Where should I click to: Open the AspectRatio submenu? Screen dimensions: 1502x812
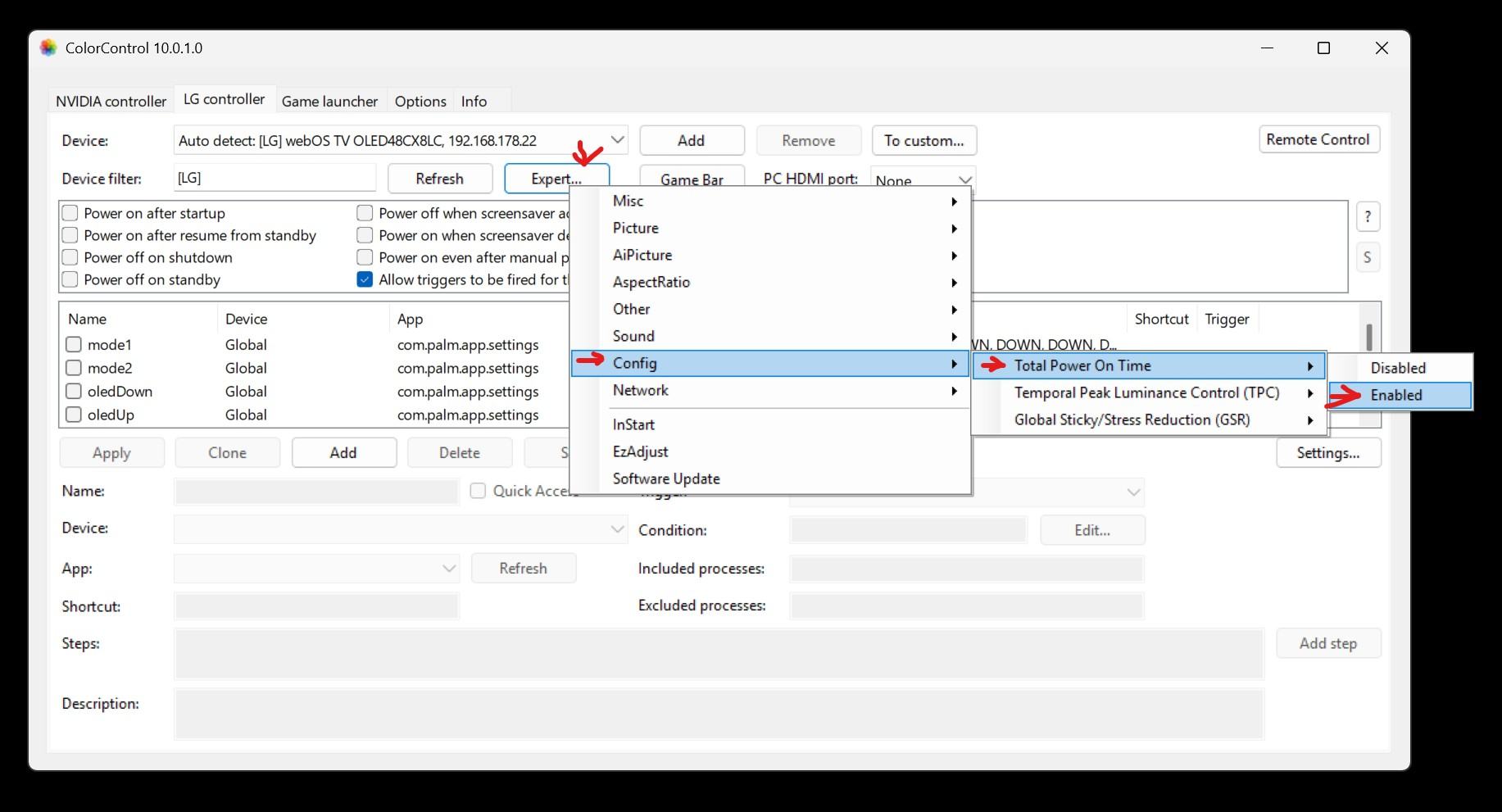tap(771, 282)
